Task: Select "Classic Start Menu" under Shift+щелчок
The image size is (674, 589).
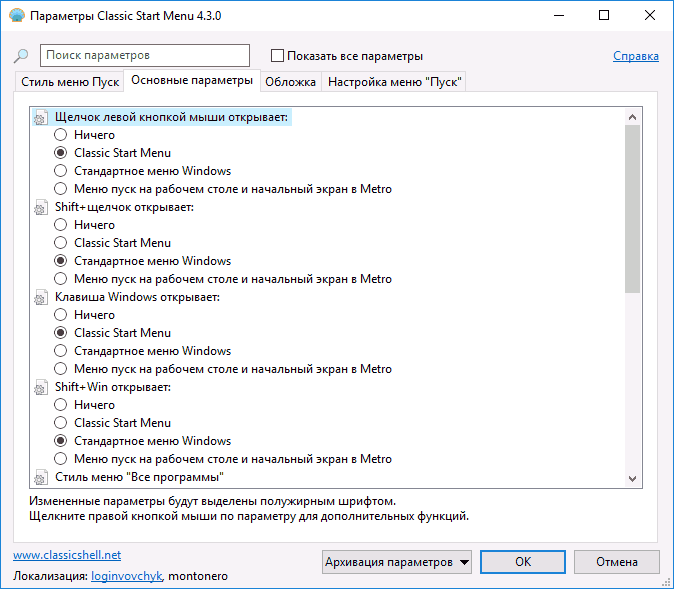Action: click(61, 243)
